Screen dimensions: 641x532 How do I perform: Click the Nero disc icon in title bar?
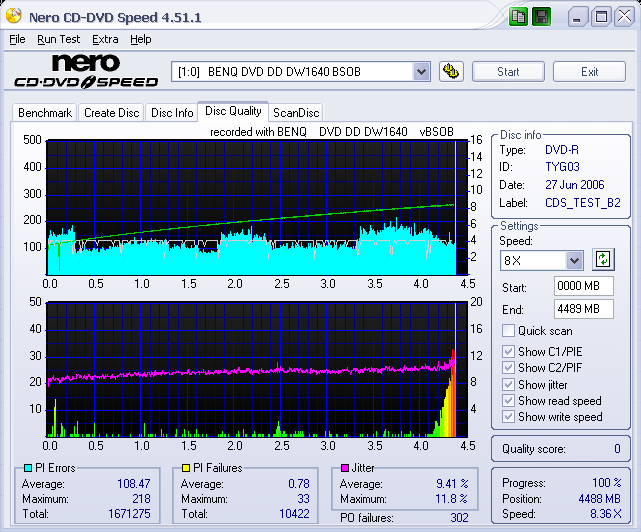click(12, 17)
